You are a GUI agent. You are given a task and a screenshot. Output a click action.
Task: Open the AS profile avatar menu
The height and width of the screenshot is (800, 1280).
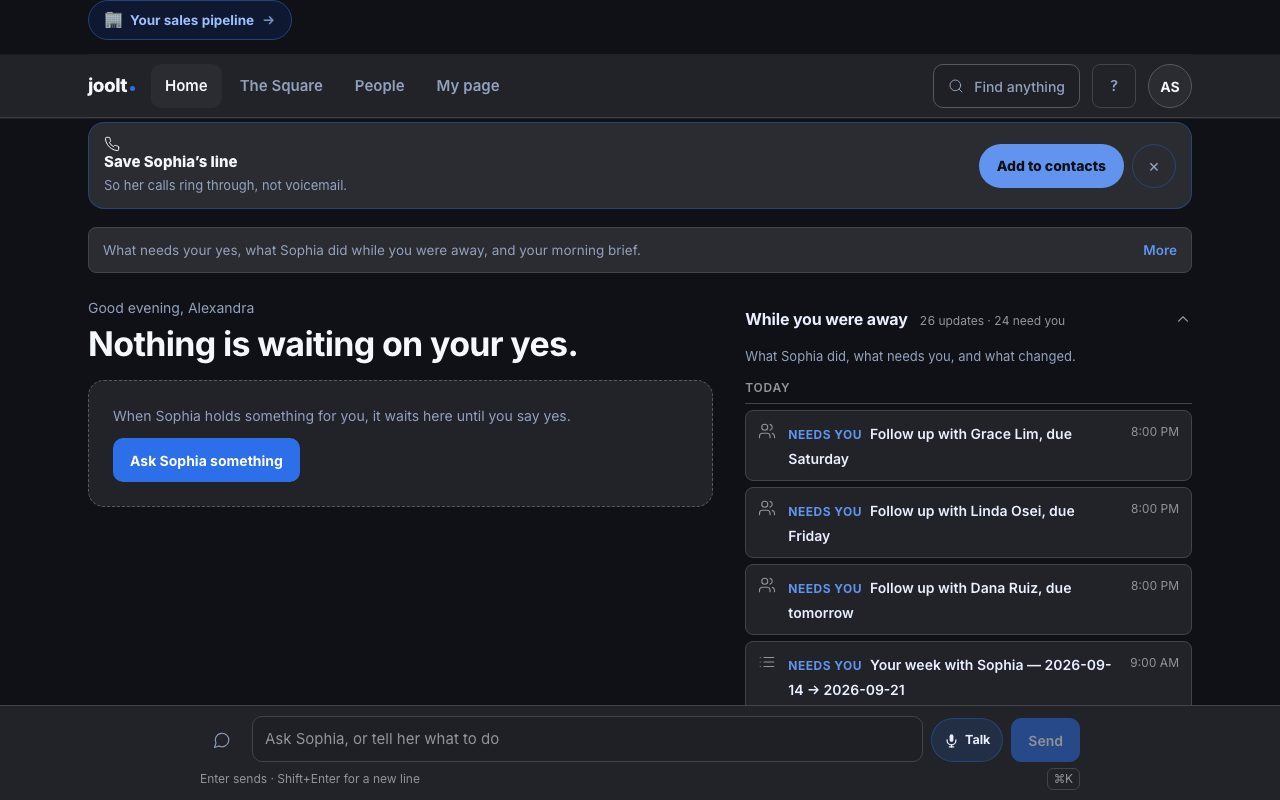(x=1170, y=86)
